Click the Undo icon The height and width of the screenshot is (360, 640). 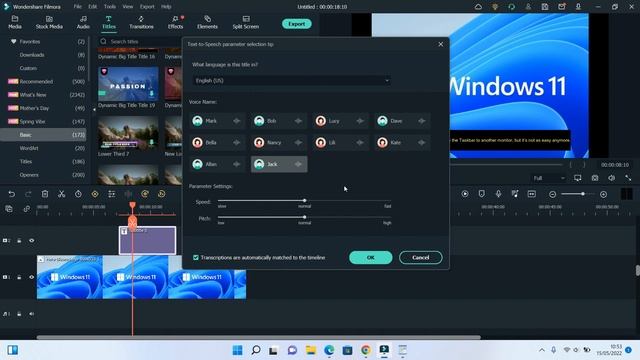click(x=11, y=194)
